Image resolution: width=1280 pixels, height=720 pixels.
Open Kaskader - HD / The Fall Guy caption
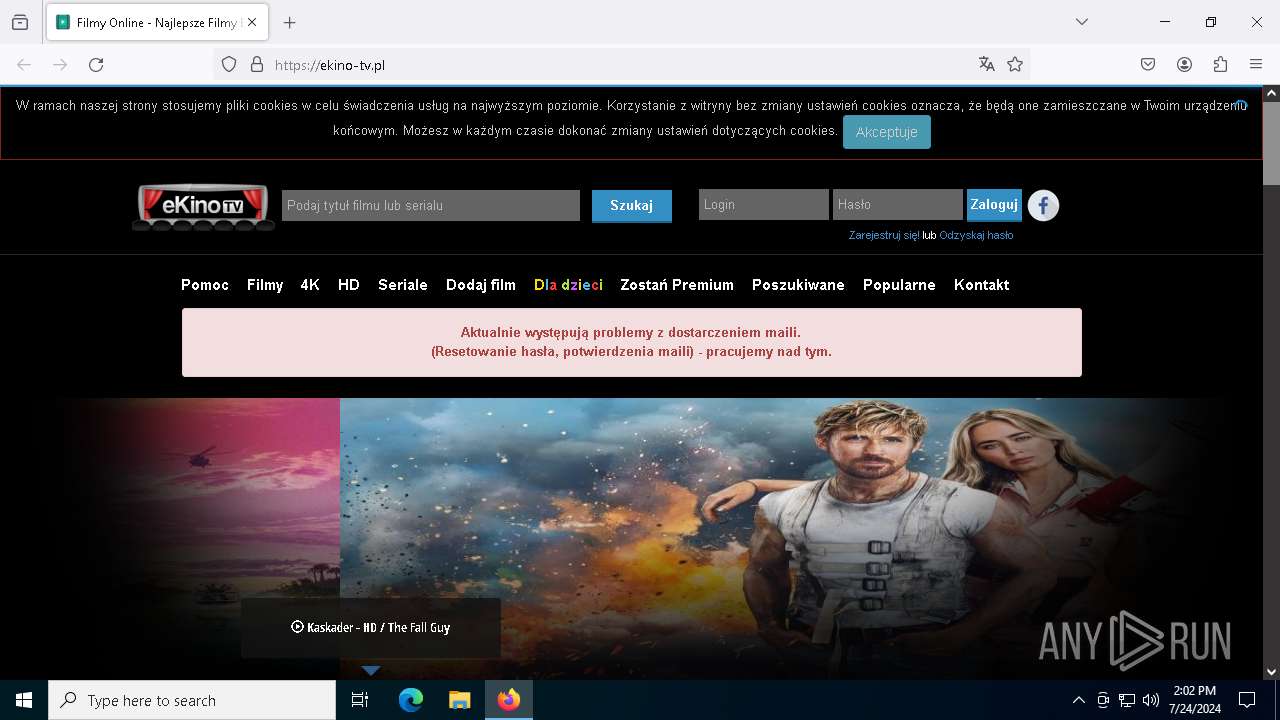(x=371, y=628)
